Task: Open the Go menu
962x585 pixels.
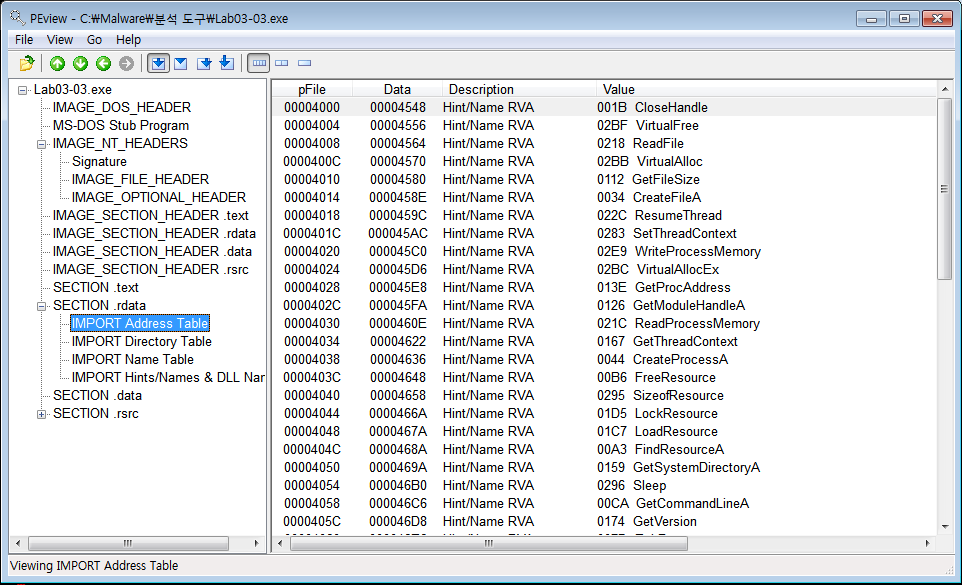Action: point(94,40)
